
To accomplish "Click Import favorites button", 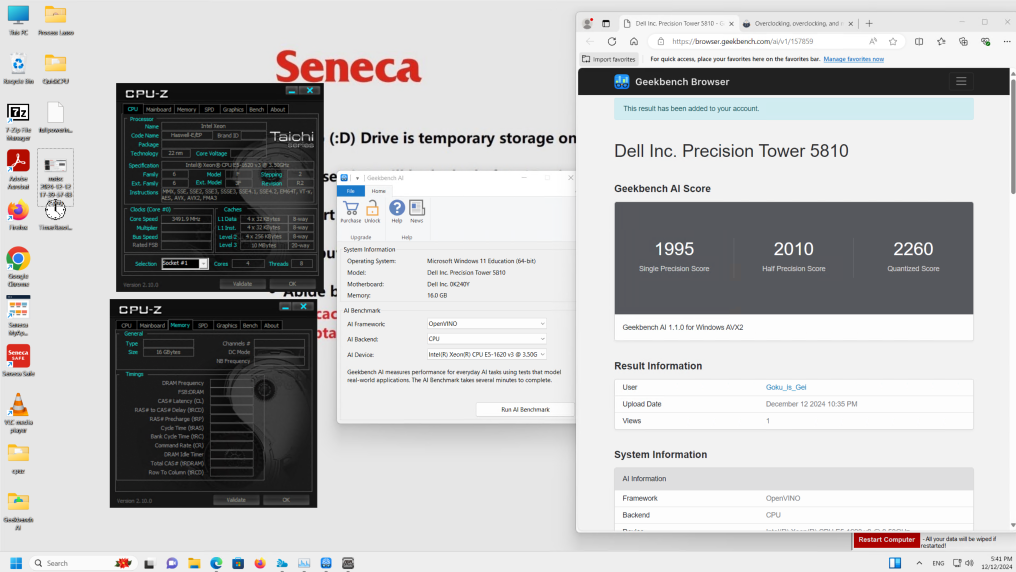I will click(608, 59).
